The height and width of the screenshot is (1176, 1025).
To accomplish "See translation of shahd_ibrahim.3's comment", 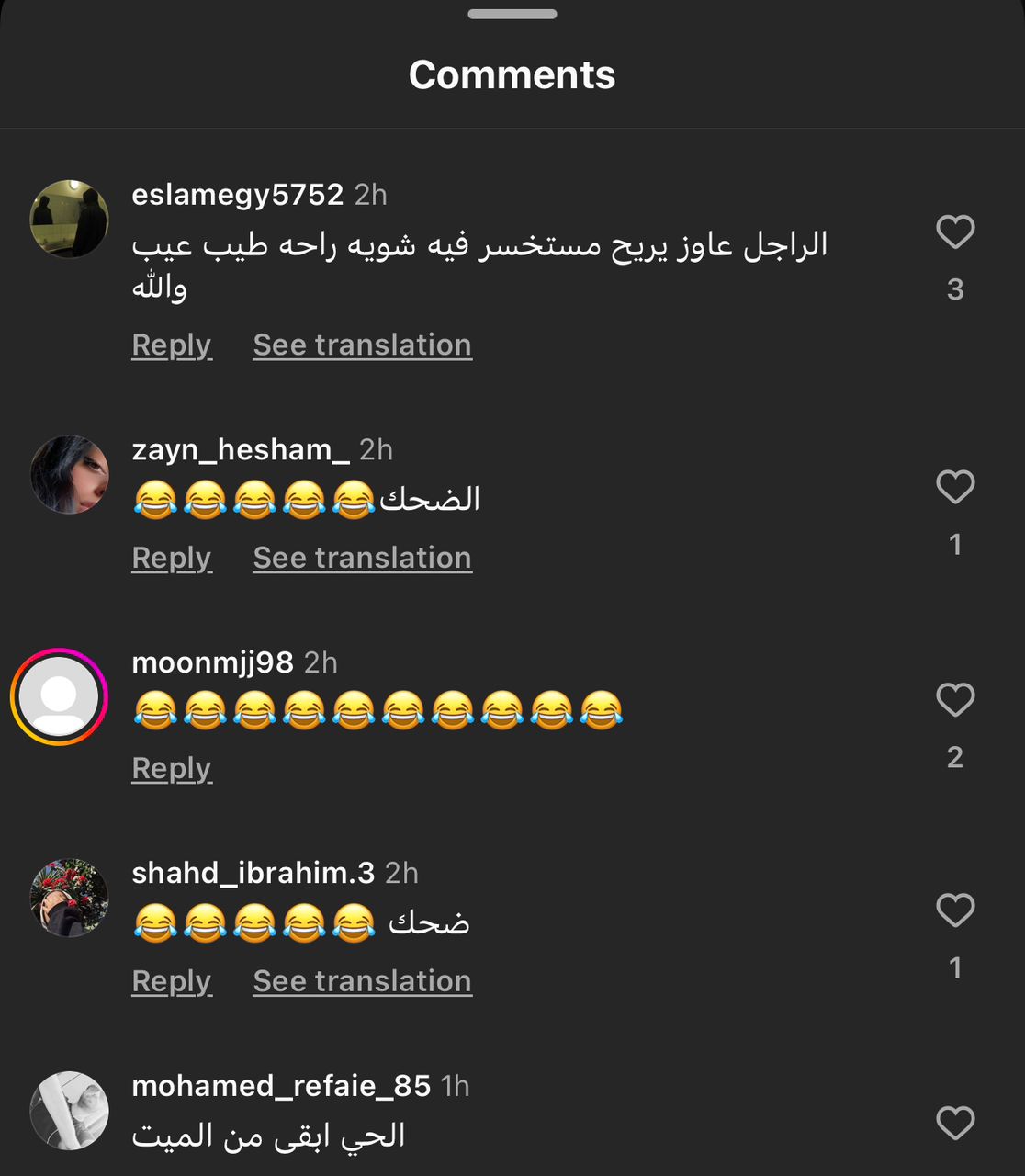I will [363, 982].
